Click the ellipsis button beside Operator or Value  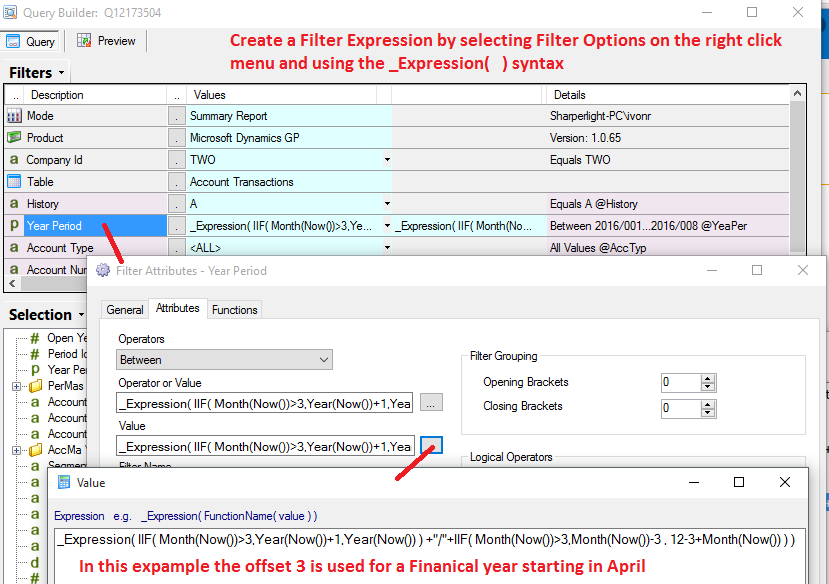tap(431, 403)
